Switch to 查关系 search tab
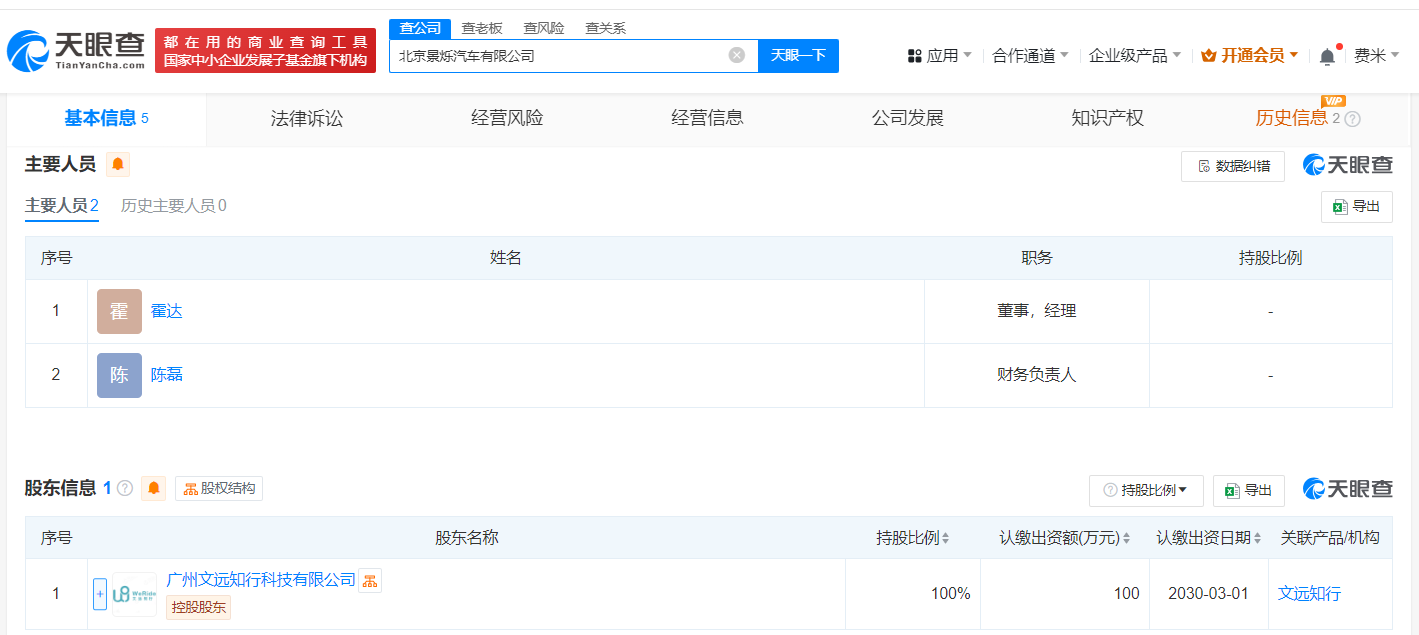The height and width of the screenshot is (635, 1419). [x=606, y=28]
